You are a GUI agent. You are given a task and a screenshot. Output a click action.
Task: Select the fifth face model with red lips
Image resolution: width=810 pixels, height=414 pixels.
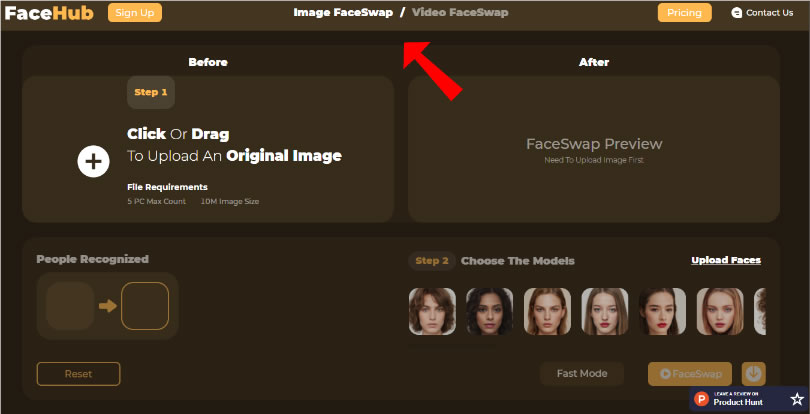662,312
